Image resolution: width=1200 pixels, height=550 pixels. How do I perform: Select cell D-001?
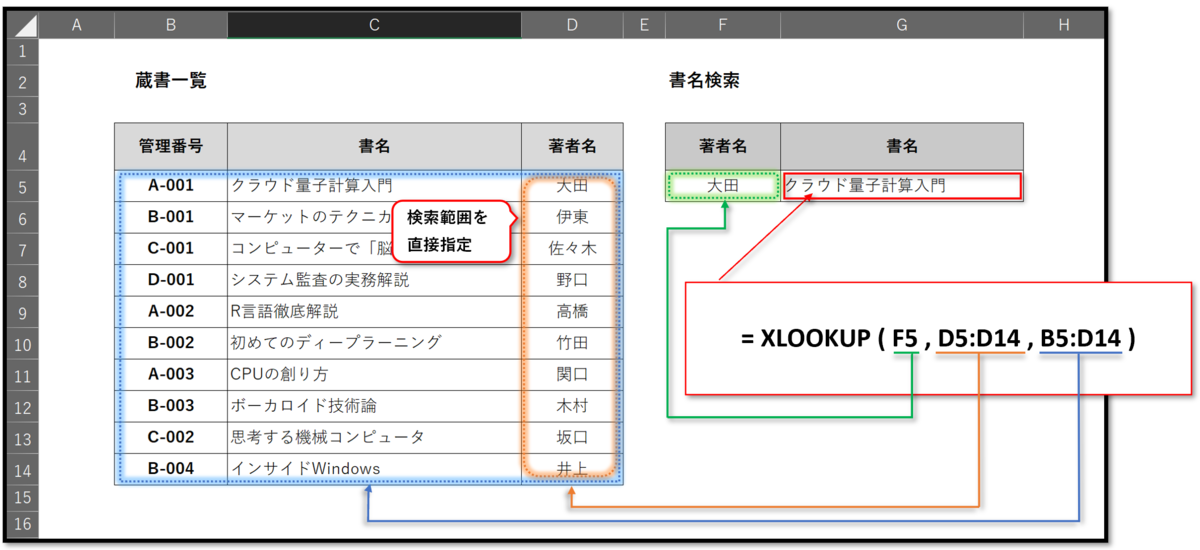170,280
